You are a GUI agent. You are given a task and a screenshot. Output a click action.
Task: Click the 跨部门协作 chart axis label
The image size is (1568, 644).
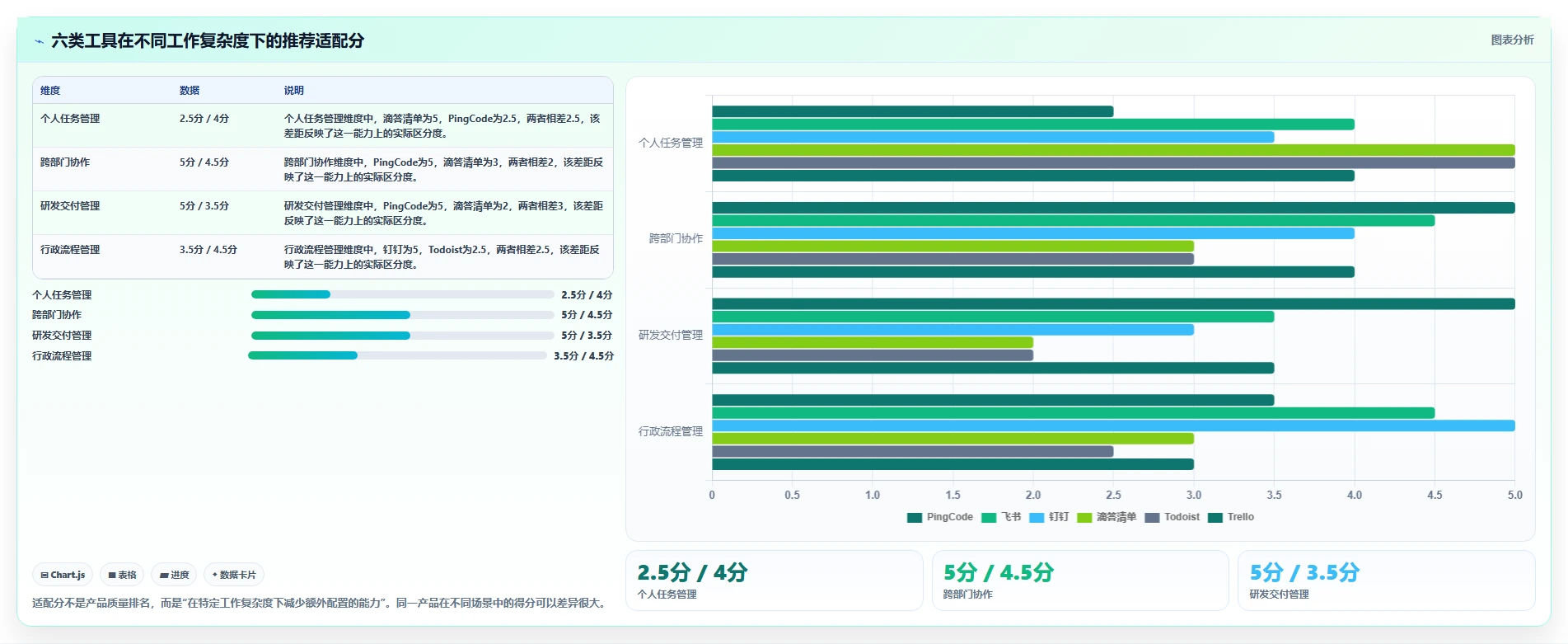(x=676, y=239)
